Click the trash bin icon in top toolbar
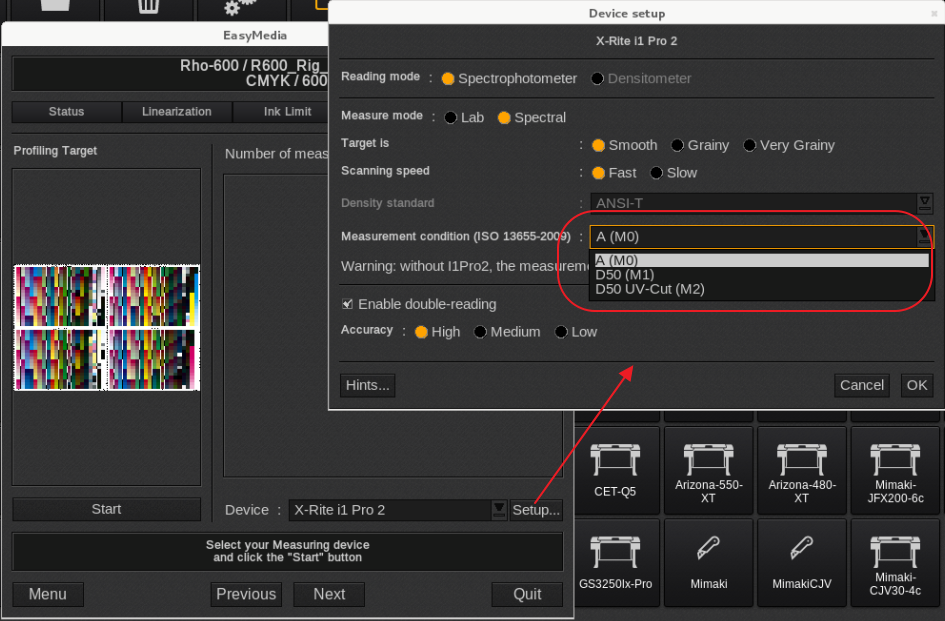Image resolution: width=945 pixels, height=621 pixels. pyautogui.click(x=148, y=8)
